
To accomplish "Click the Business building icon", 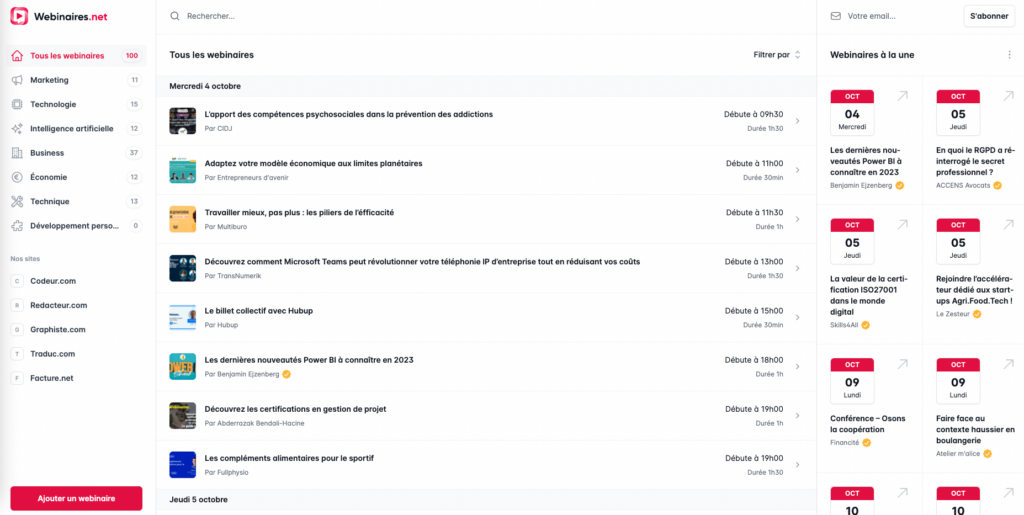I will pos(17,153).
